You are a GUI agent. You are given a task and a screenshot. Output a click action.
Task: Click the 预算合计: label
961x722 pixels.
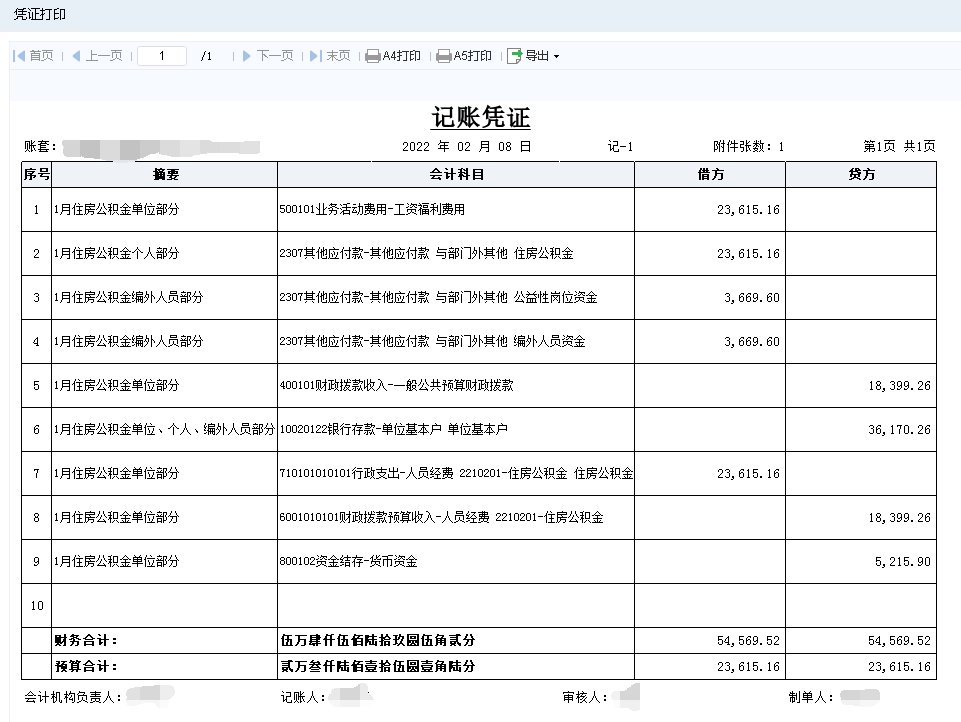point(86,666)
